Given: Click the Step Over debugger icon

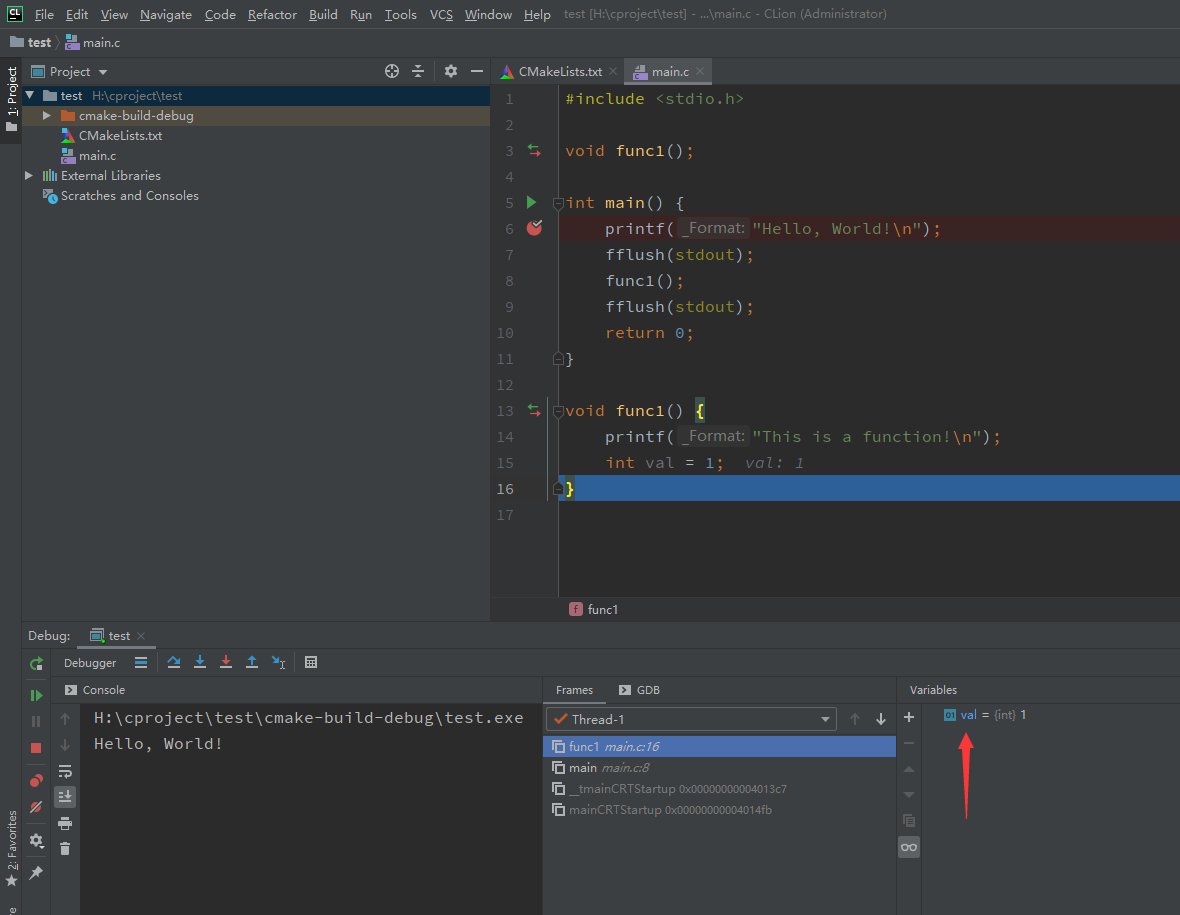Looking at the screenshot, I should pyautogui.click(x=174, y=662).
